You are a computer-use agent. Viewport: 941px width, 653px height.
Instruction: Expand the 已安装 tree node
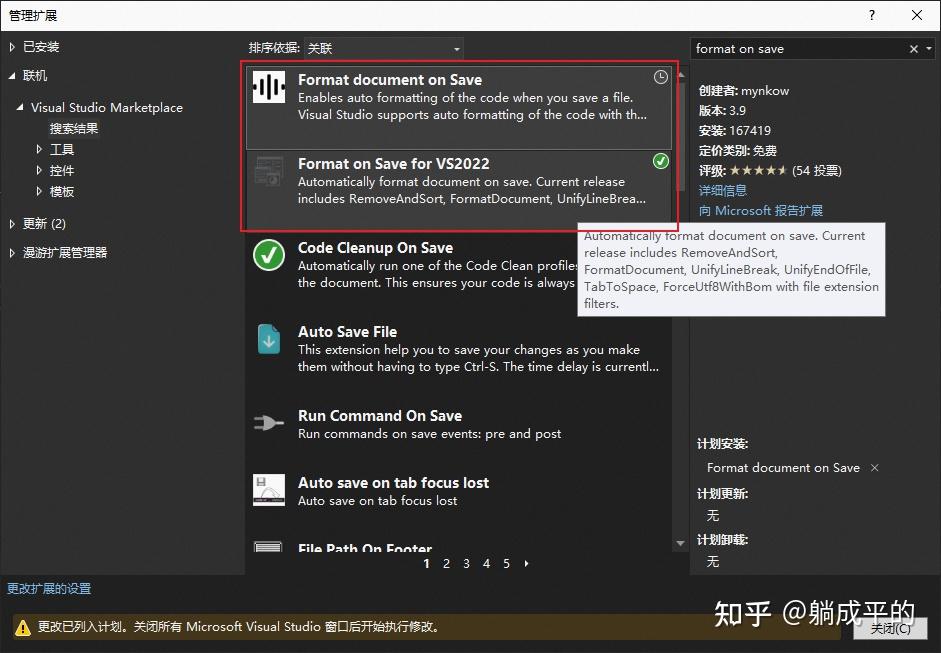12,47
